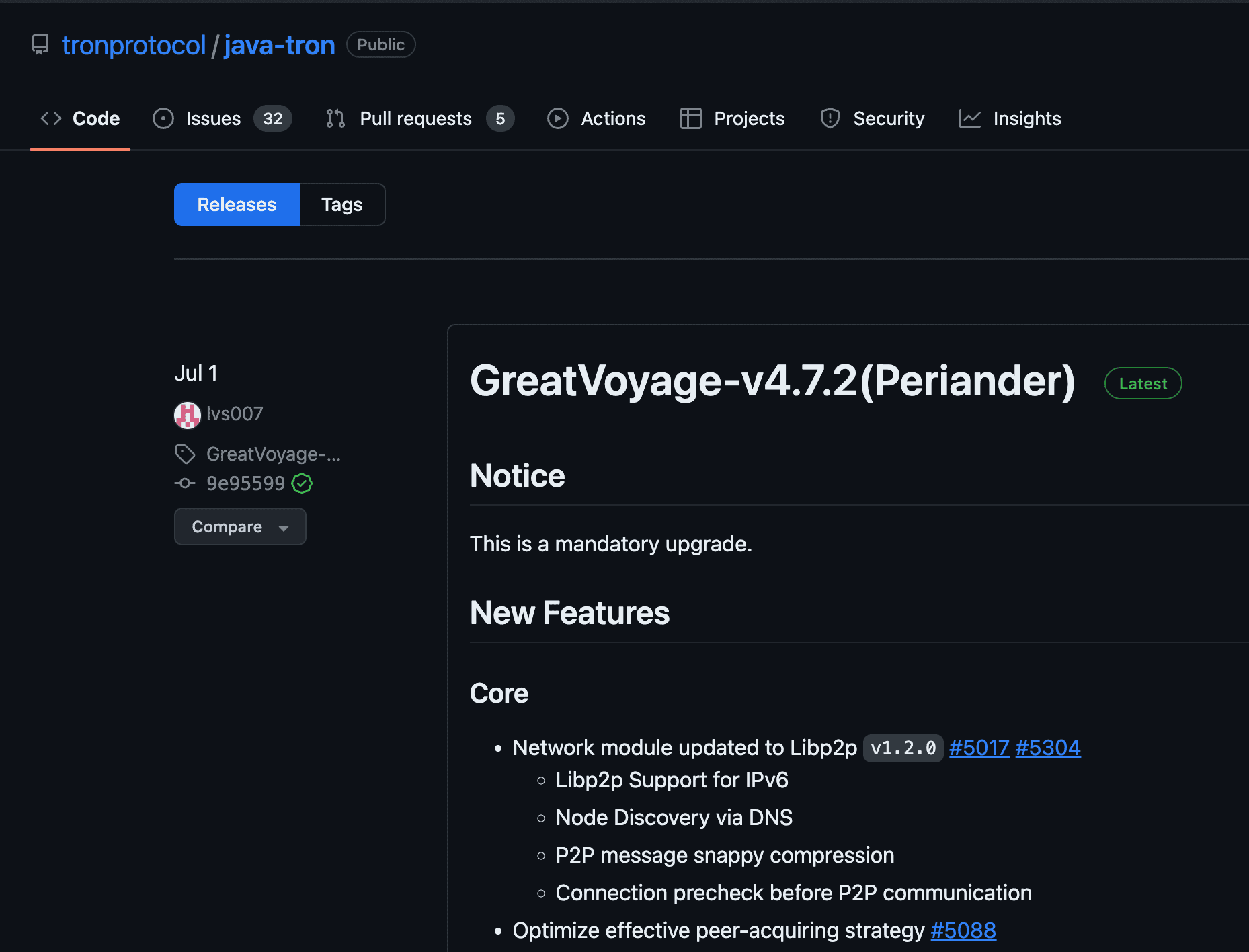Screen dimensions: 1249x952
Task: Keep Releases view selected
Action: (237, 204)
